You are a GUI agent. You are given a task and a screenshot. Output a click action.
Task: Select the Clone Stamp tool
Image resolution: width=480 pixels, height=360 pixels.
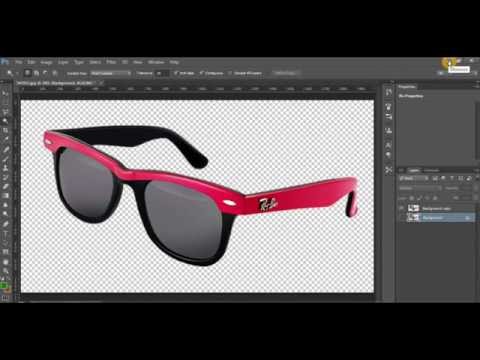[6, 168]
